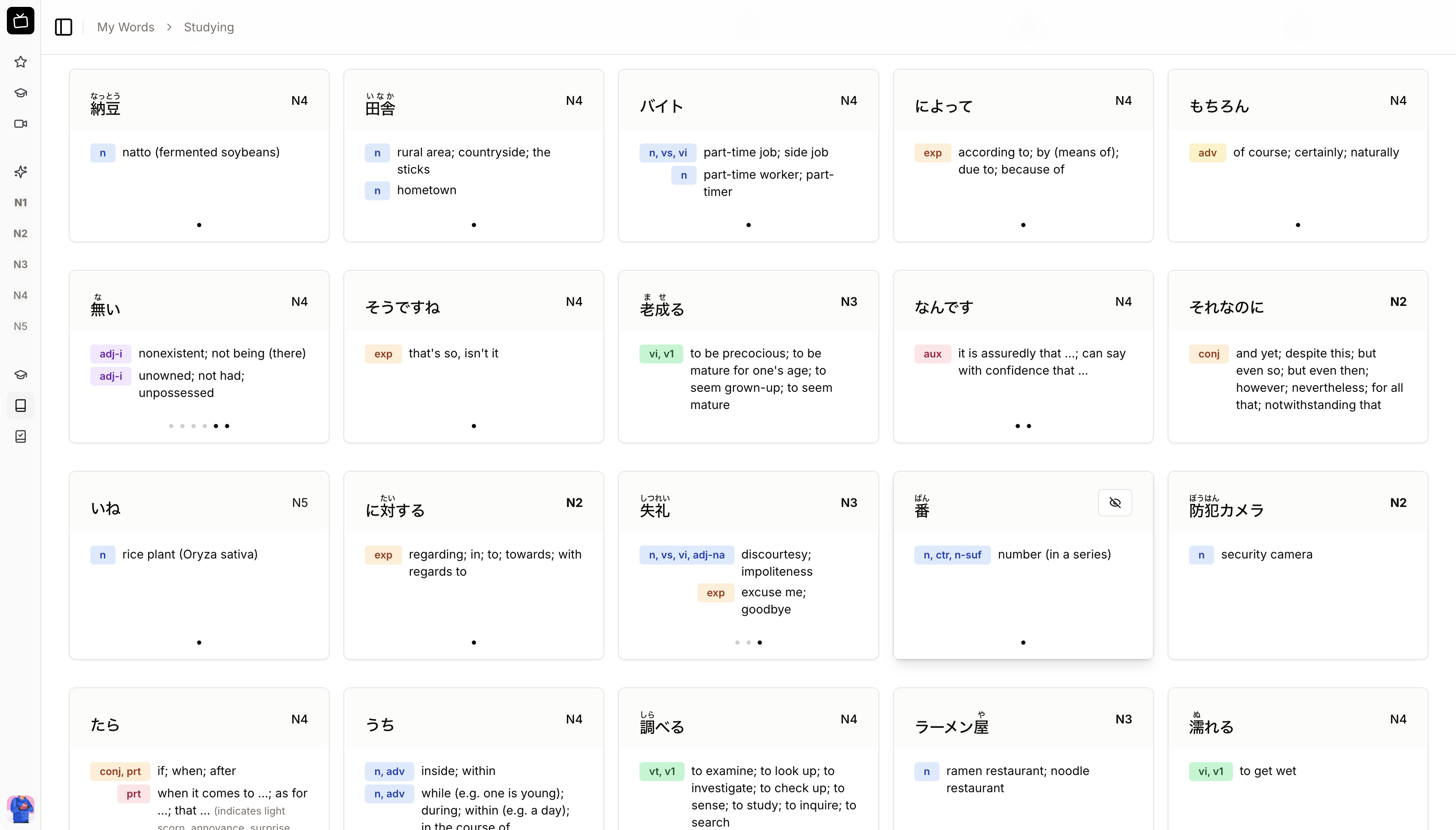This screenshot has width=1456, height=830.
Task: Open the たら word card
Action: click(x=199, y=759)
